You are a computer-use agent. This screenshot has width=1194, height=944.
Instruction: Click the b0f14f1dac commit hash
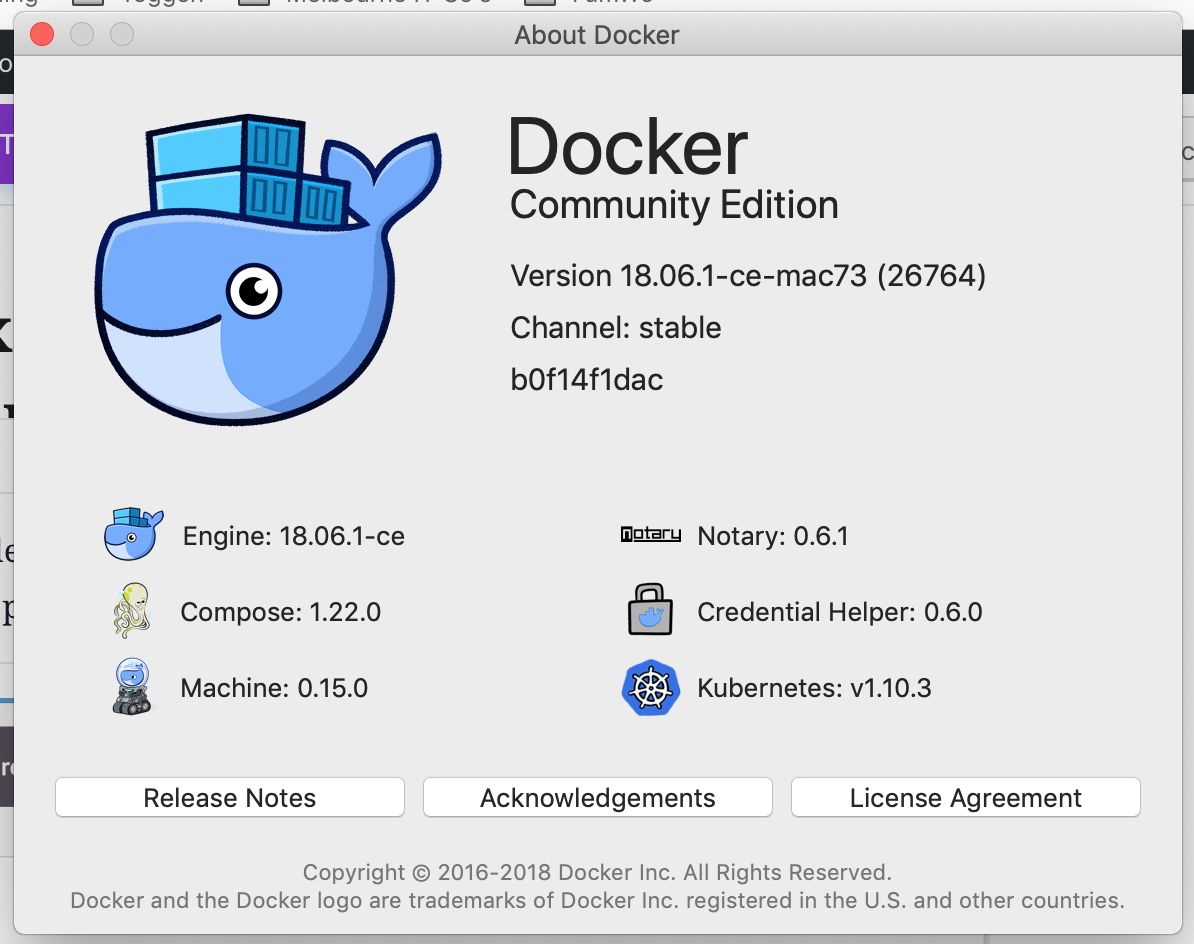pos(586,379)
